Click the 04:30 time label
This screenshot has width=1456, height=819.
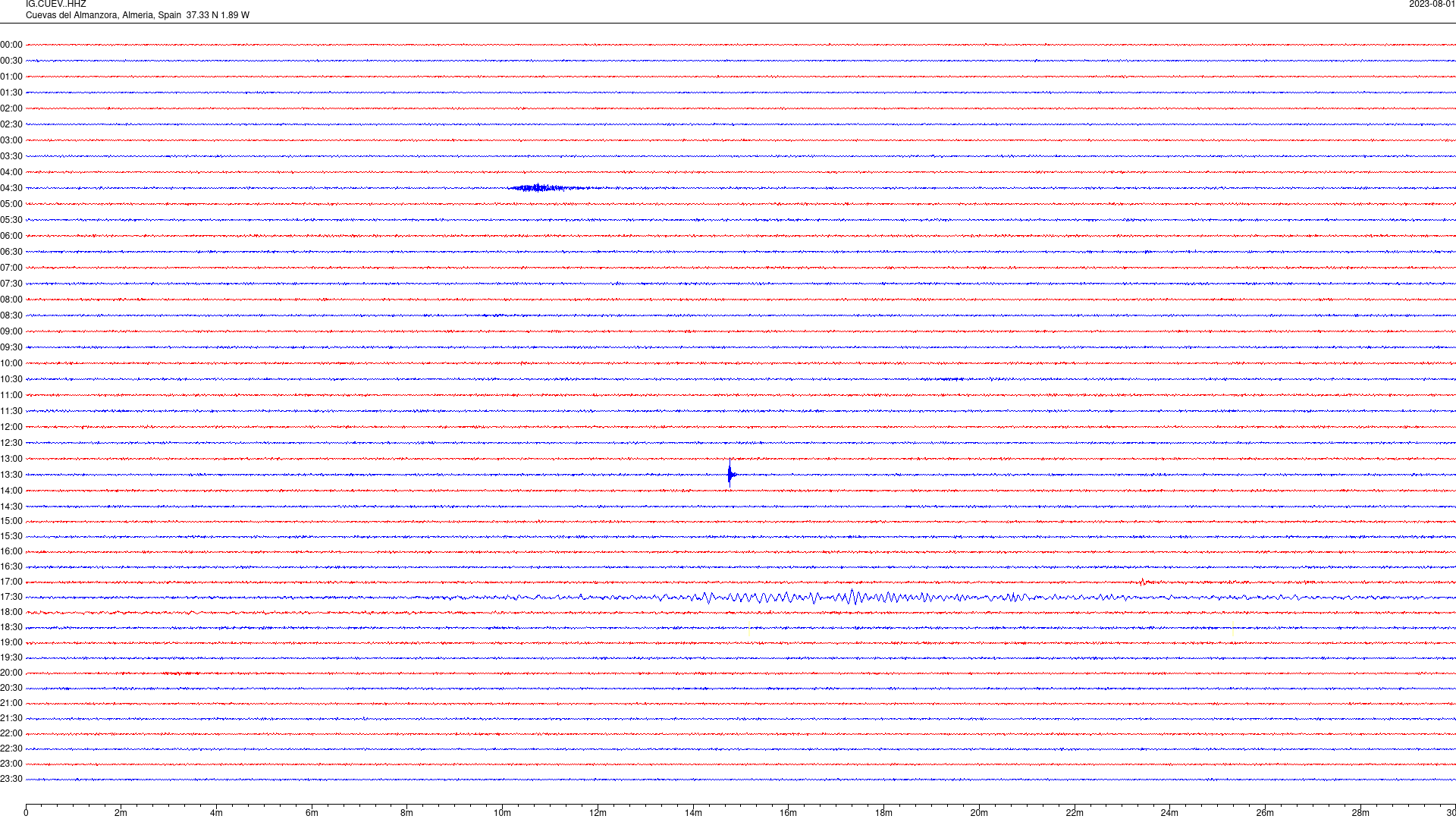[x=11, y=188]
